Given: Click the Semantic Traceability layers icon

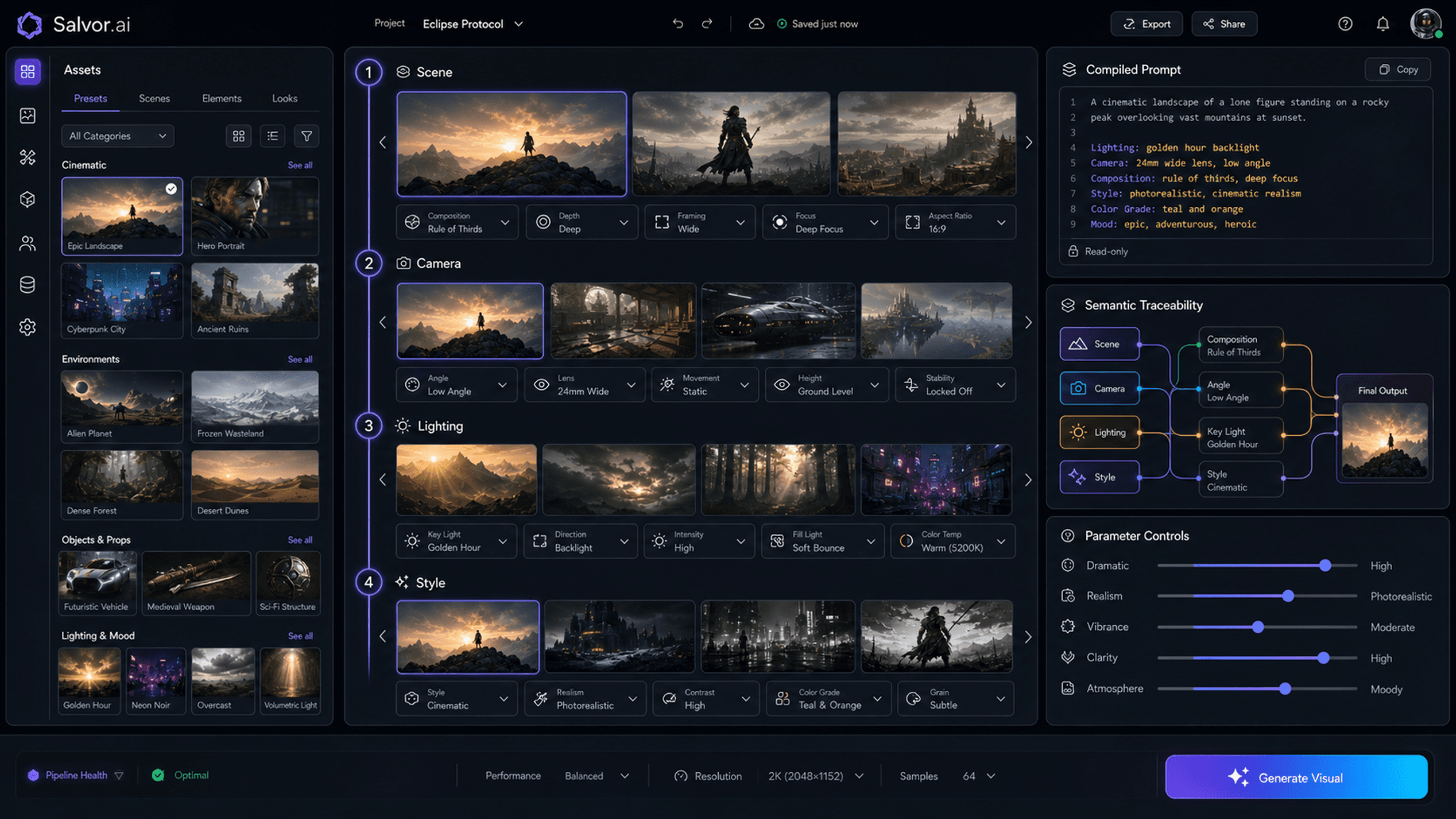Looking at the screenshot, I should [1068, 305].
